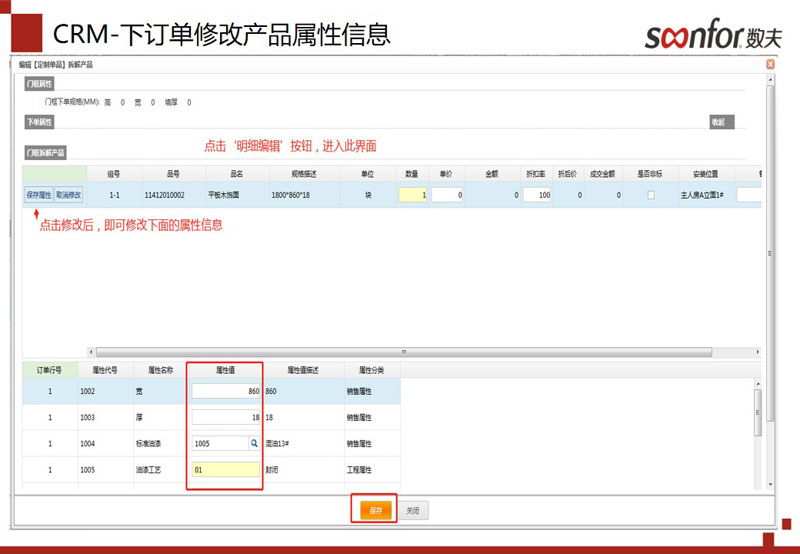The height and width of the screenshot is (554, 800).
Task: Click the 厚 attribute value field 18
Action: tap(226, 417)
